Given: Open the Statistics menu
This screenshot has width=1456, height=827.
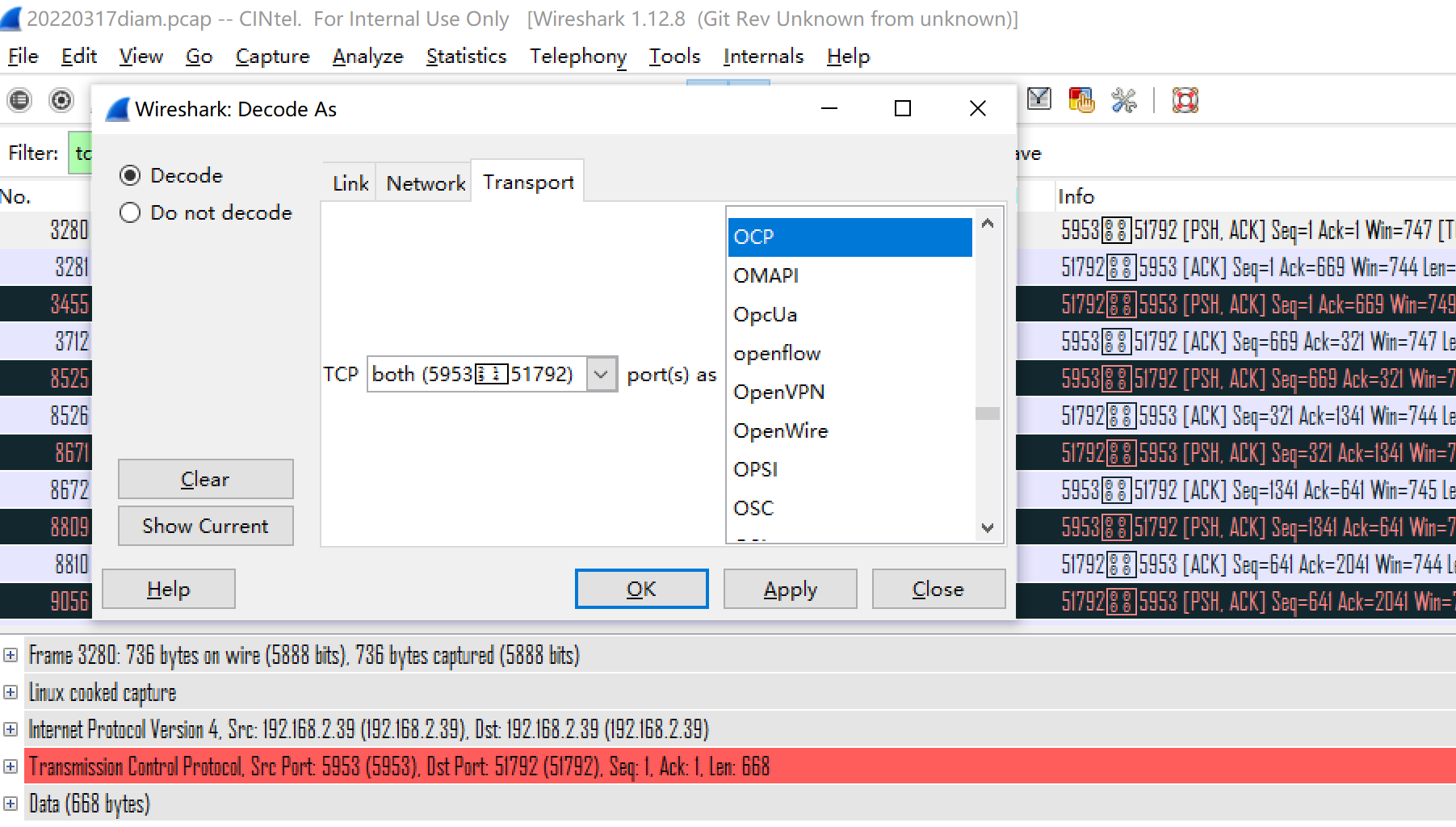Looking at the screenshot, I should click(467, 57).
